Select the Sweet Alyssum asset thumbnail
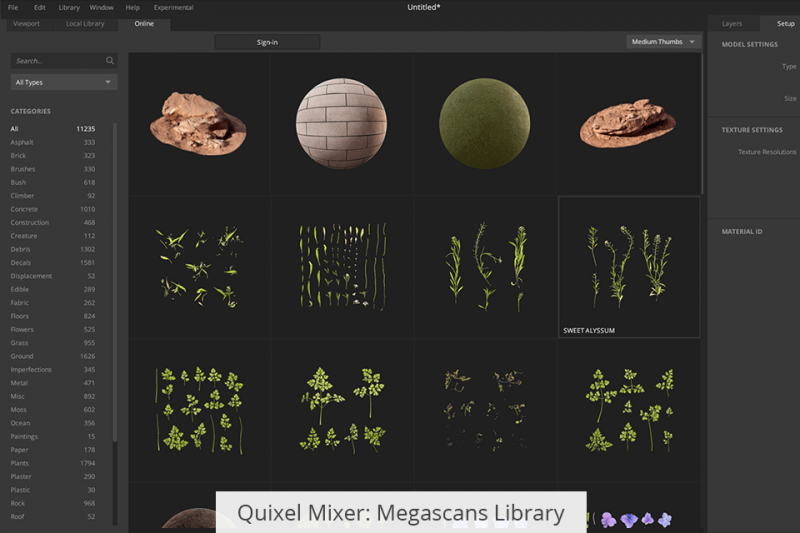 point(629,266)
